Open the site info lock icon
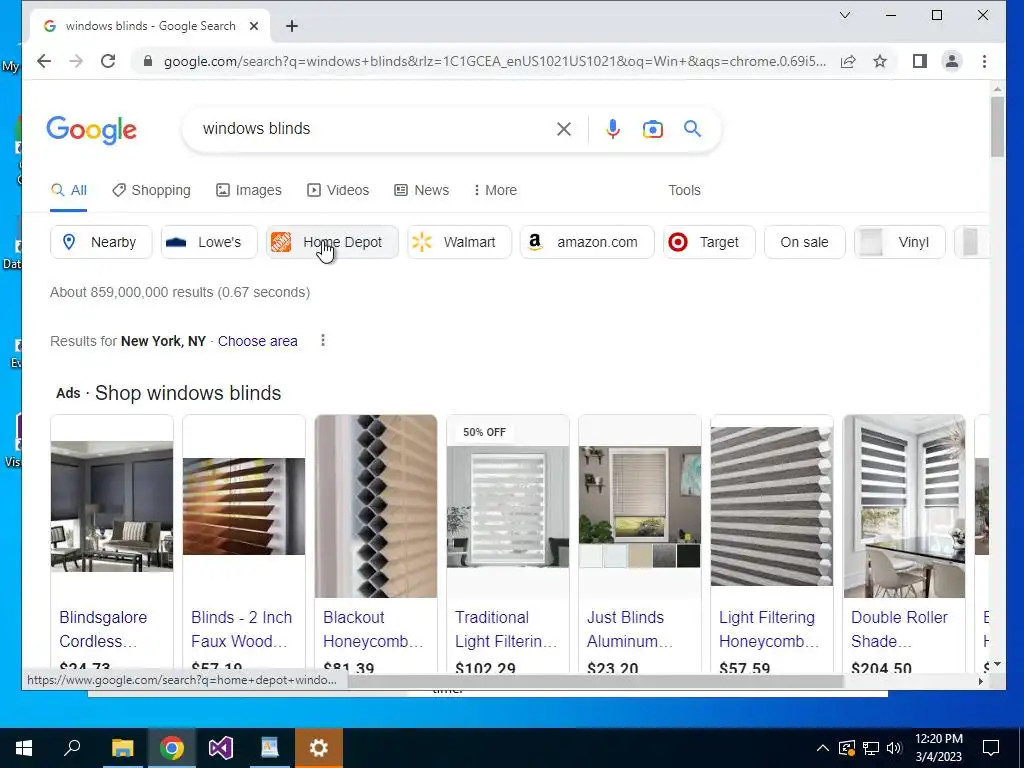Viewport: 1024px width, 768px height. 148,61
